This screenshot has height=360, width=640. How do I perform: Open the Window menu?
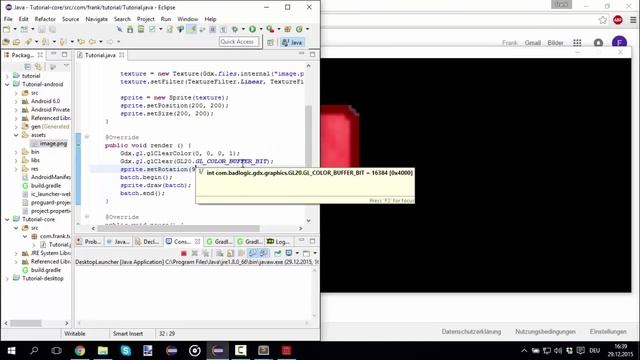point(187,19)
